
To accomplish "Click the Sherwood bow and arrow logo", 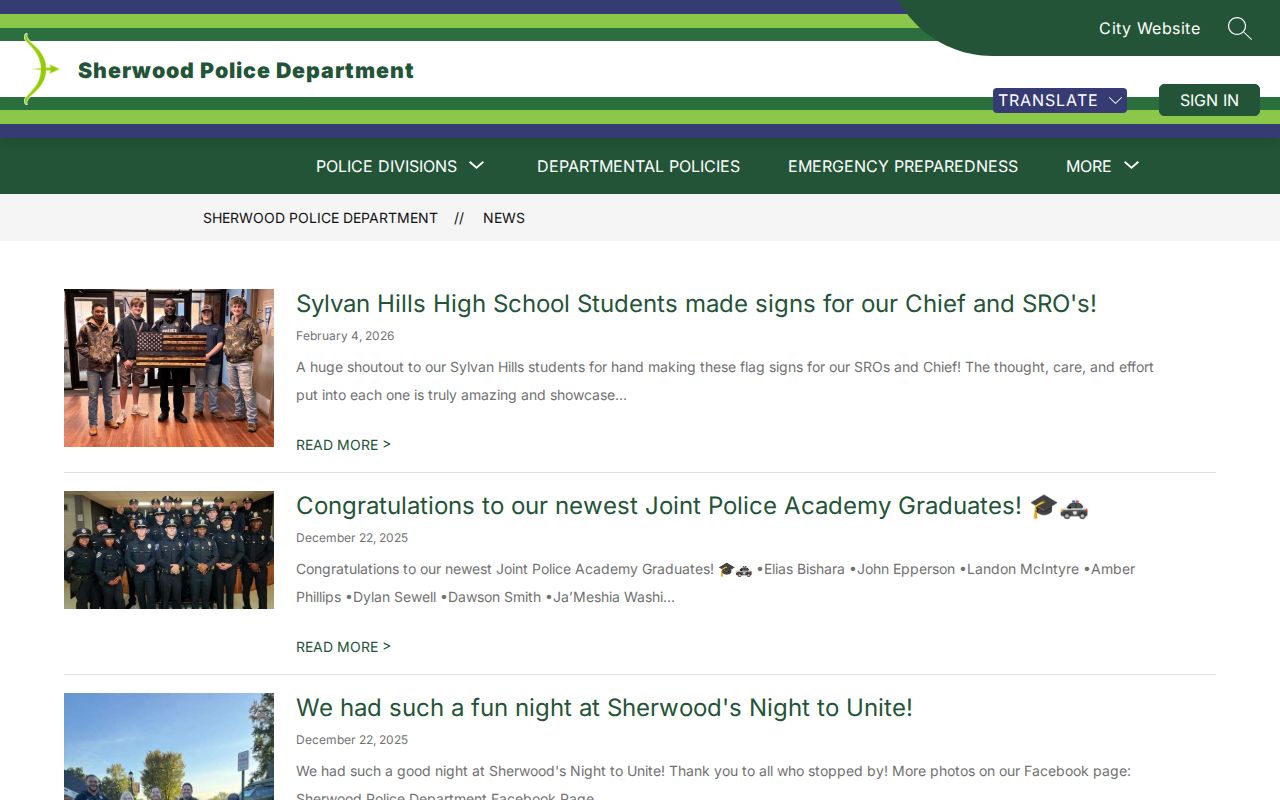I will (41, 69).
